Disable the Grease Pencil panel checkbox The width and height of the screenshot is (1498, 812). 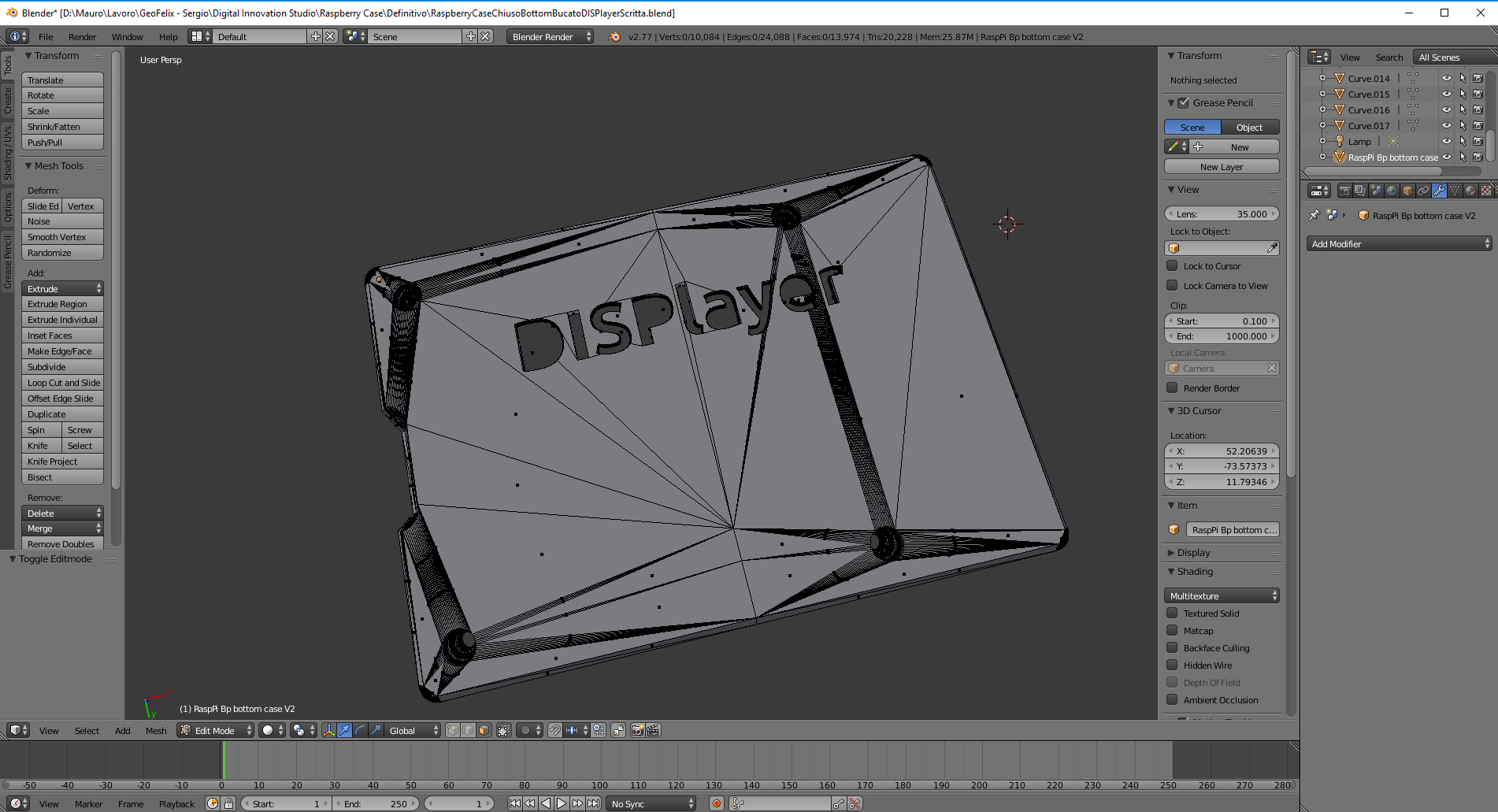[x=1183, y=102]
